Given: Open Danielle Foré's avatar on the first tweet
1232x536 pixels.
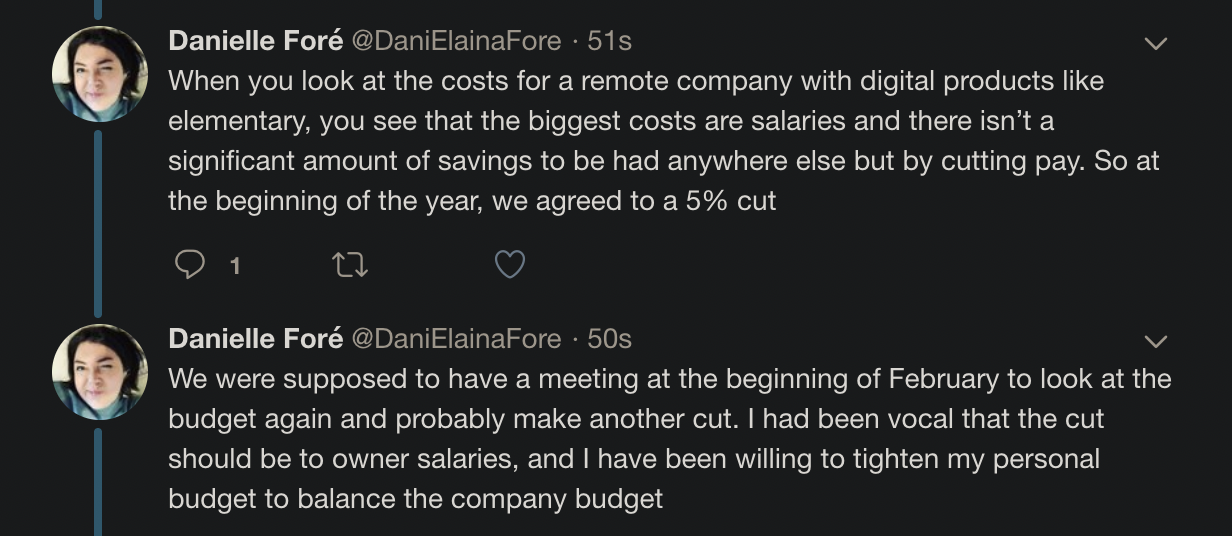Looking at the screenshot, I should pos(100,74).
